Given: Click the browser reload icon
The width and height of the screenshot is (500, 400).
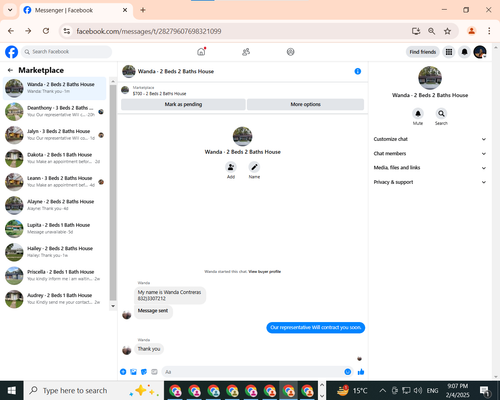Looking at the screenshot, I should click(x=46, y=31).
